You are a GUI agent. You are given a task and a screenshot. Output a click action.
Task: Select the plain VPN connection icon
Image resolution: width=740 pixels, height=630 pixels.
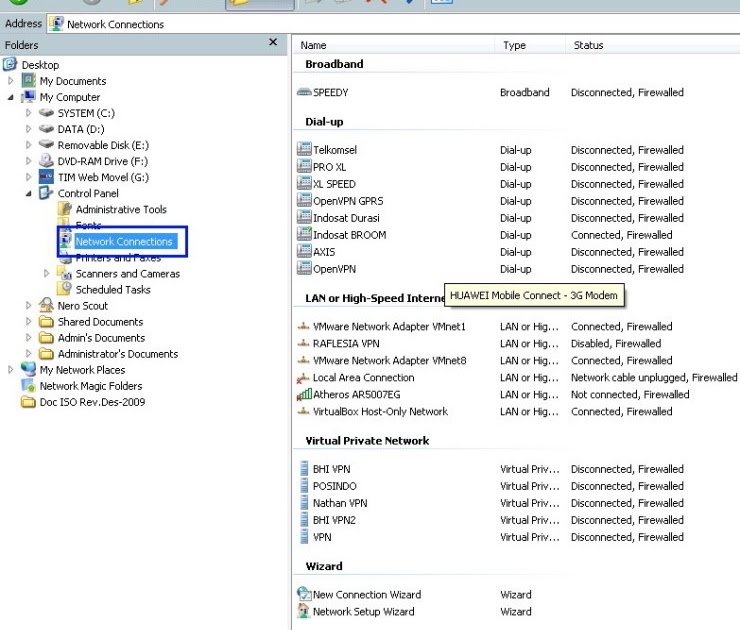pos(304,536)
